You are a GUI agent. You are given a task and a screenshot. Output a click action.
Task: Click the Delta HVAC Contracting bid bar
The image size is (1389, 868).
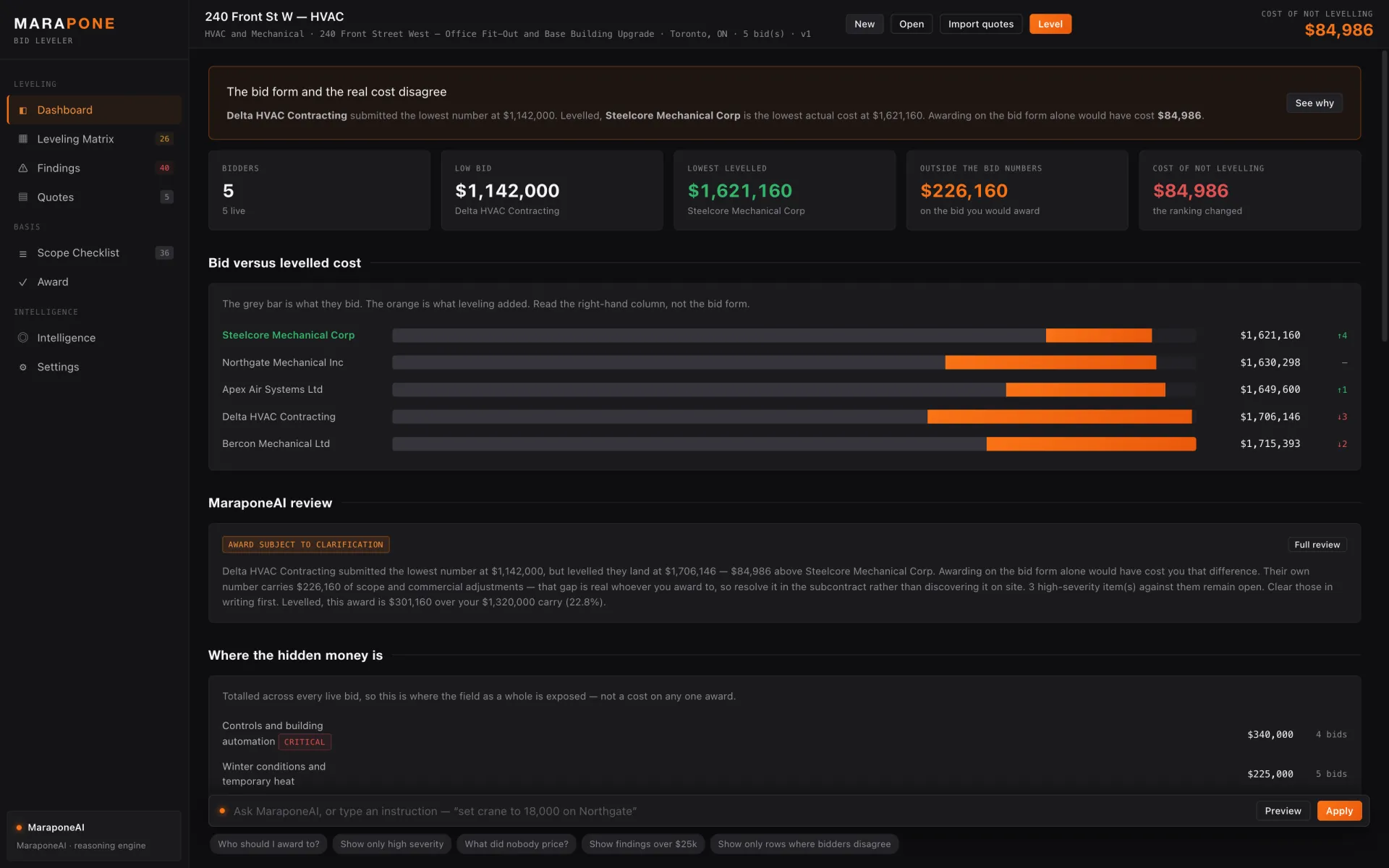[794, 417]
